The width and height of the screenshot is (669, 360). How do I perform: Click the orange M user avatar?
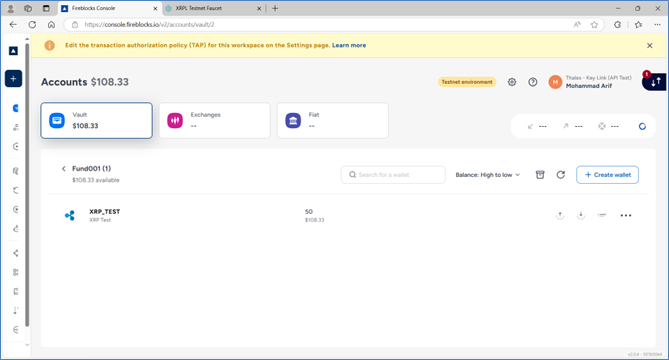tap(555, 82)
